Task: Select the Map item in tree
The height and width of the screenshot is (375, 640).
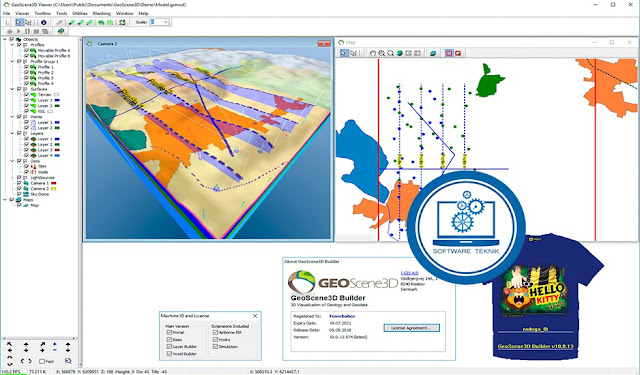Action: click(35, 205)
